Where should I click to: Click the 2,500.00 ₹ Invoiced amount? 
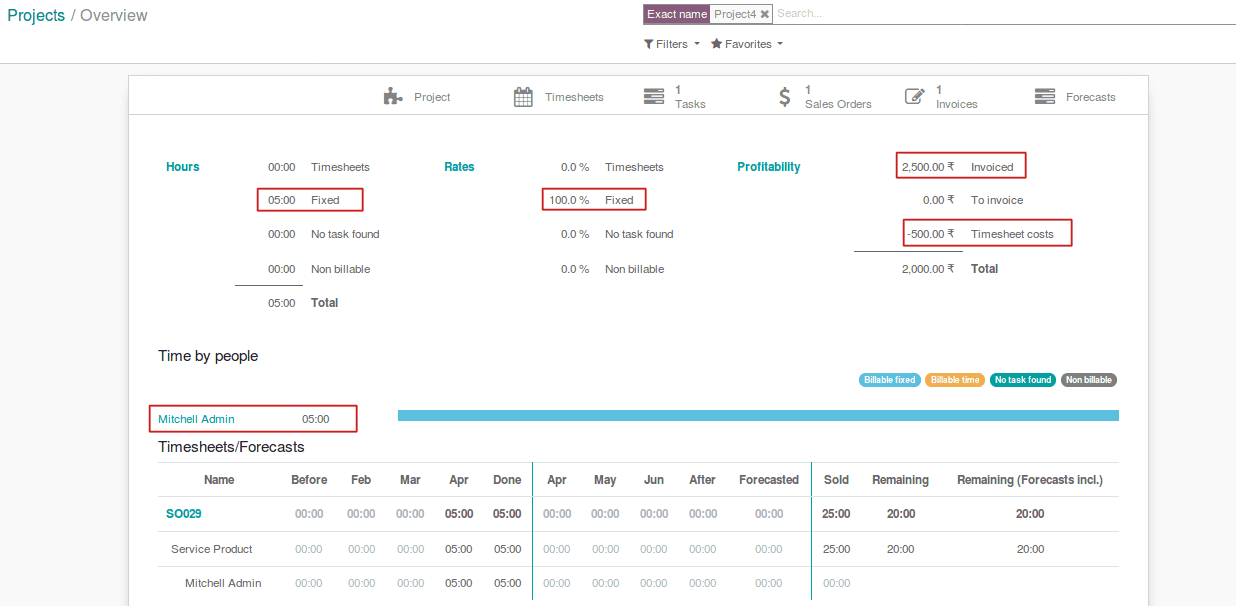click(x=928, y=167)
